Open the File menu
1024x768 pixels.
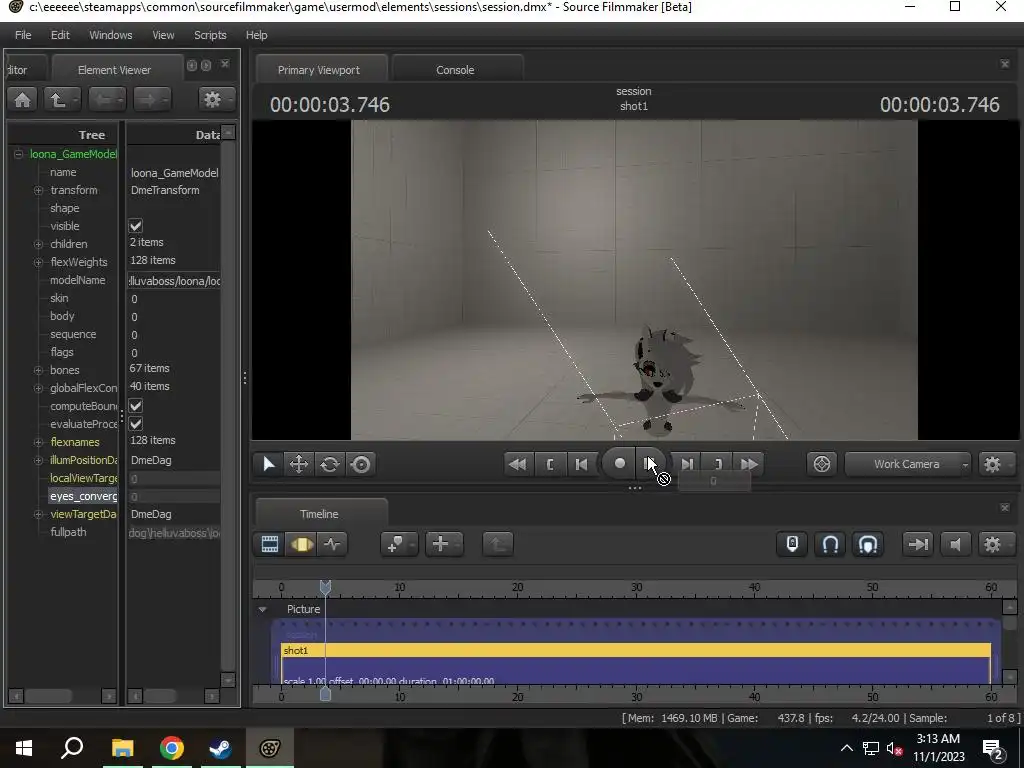pyautogui.click(x=23, y=35)
